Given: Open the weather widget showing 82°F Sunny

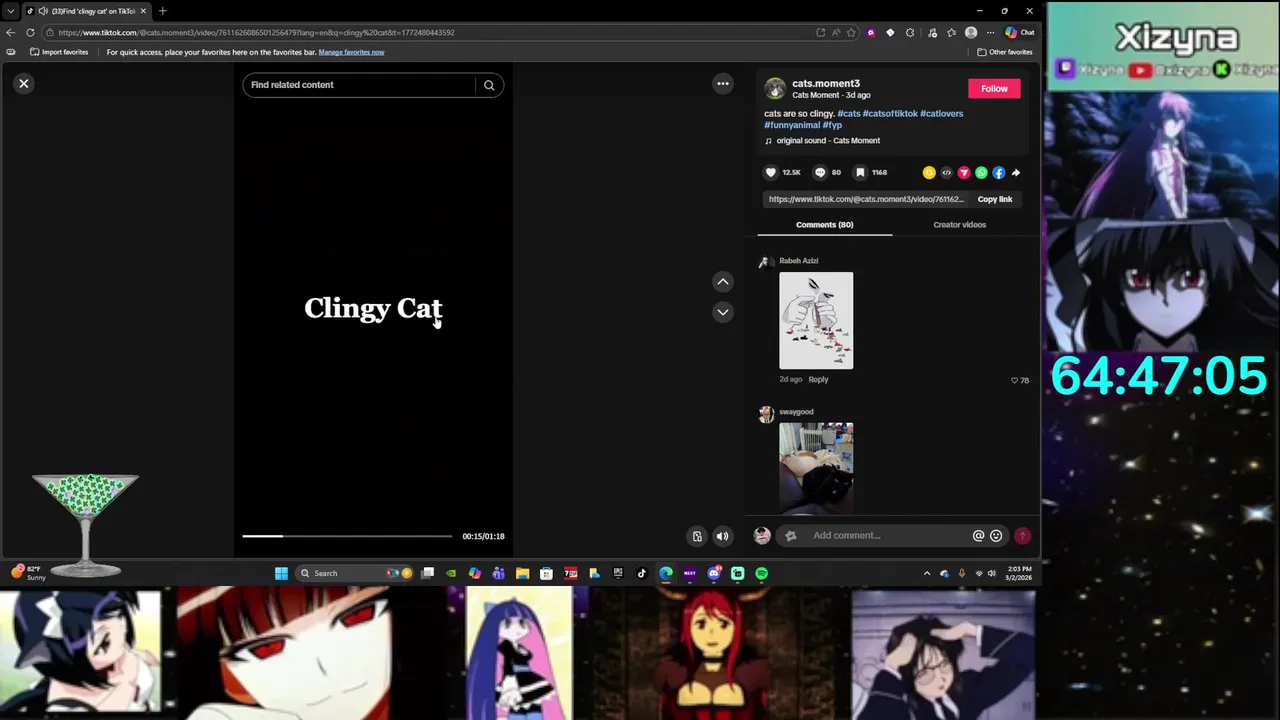Looking at the screenshot, I should click(29, 573).
